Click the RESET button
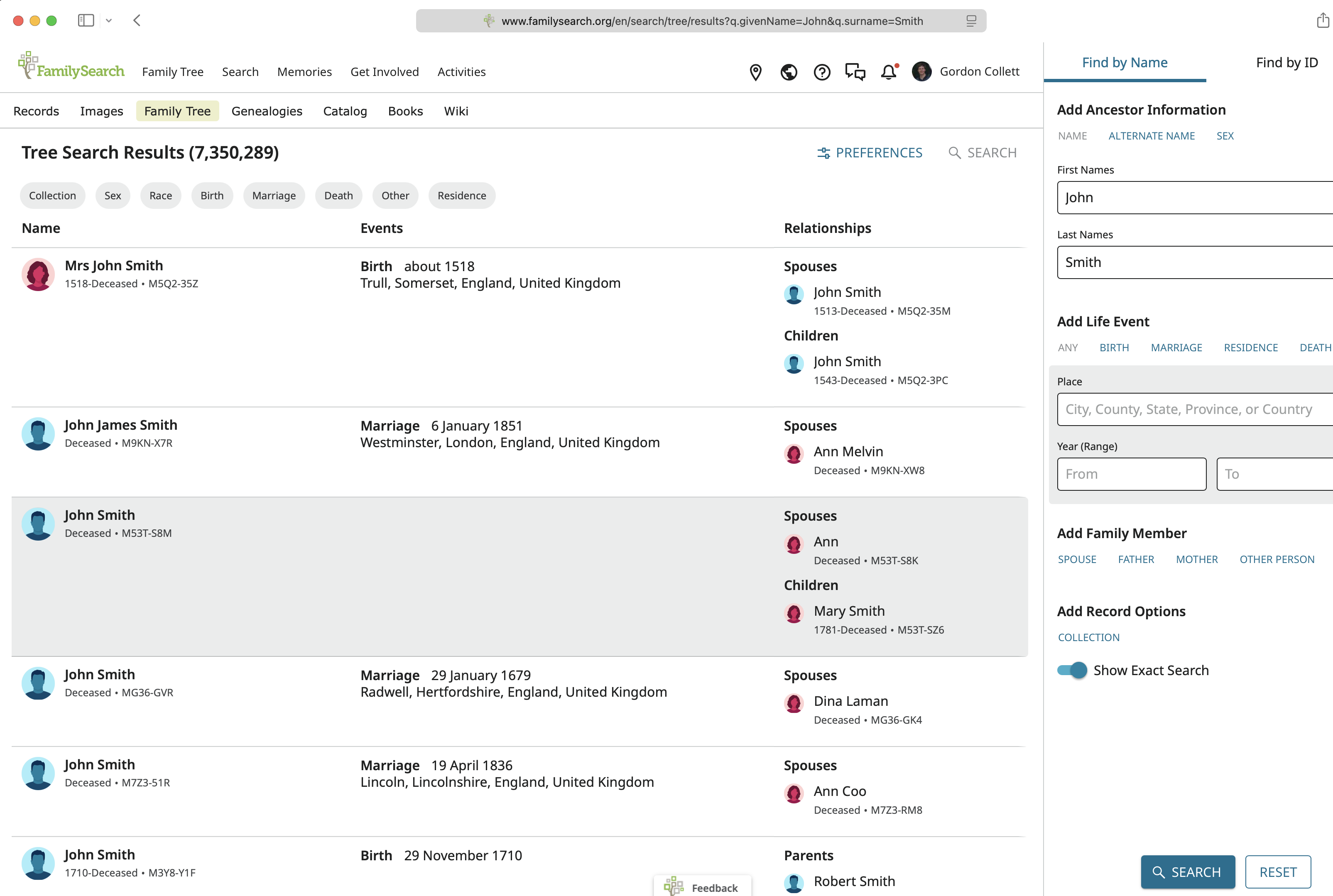Image resolution: width=1333 pixels, height=896 pixels. (1278, 872)
